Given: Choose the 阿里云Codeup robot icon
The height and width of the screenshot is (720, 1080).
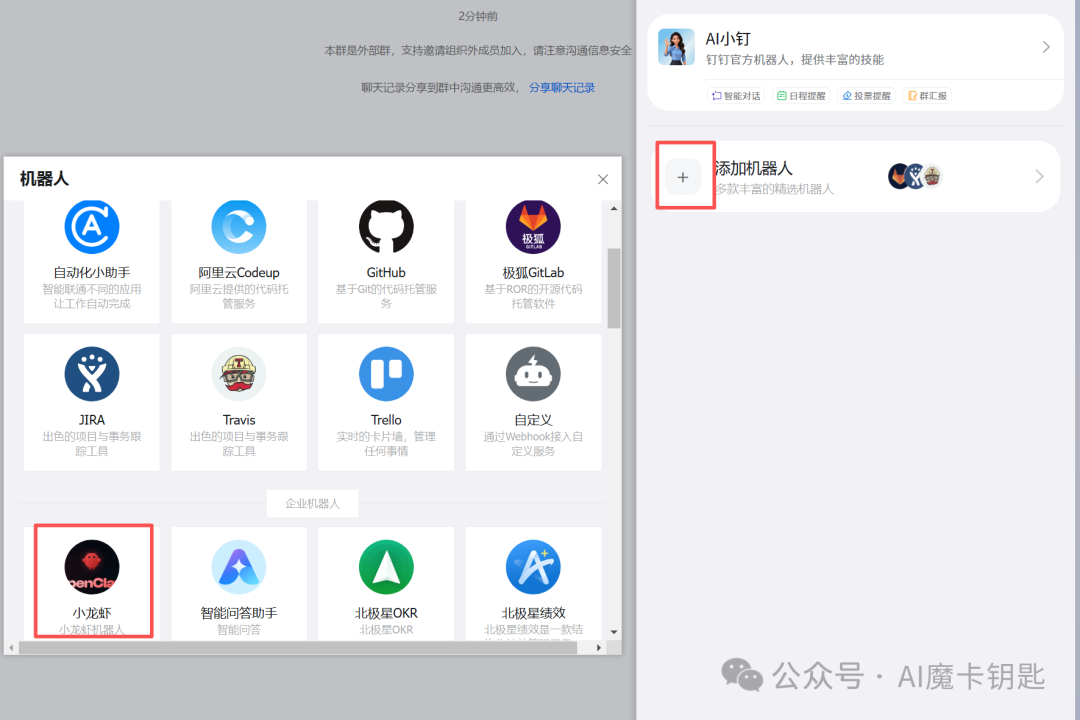Looking at the screenshot, I should (239, 227).
